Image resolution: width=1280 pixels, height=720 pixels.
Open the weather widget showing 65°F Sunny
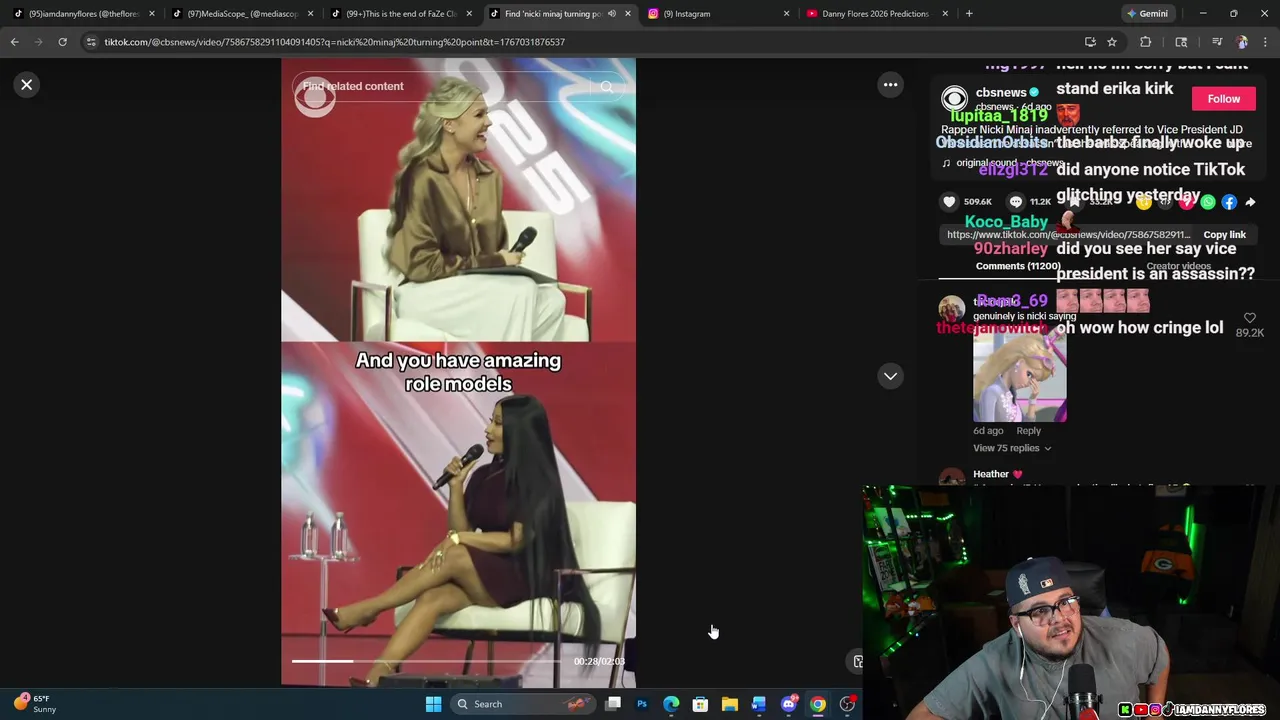pos(34,704)
